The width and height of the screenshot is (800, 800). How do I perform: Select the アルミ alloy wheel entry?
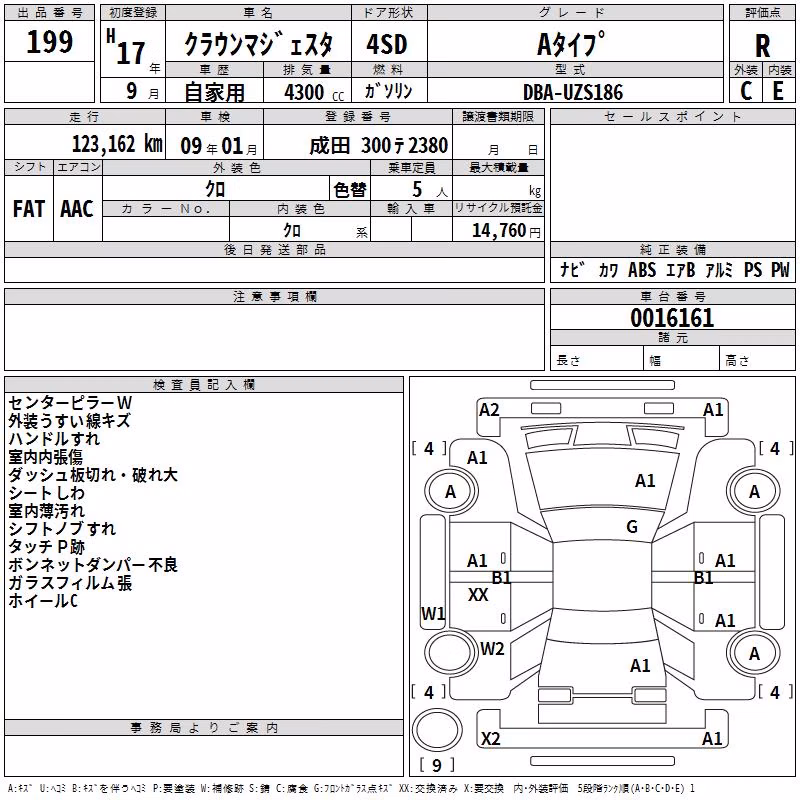click(x=719, y=269)
